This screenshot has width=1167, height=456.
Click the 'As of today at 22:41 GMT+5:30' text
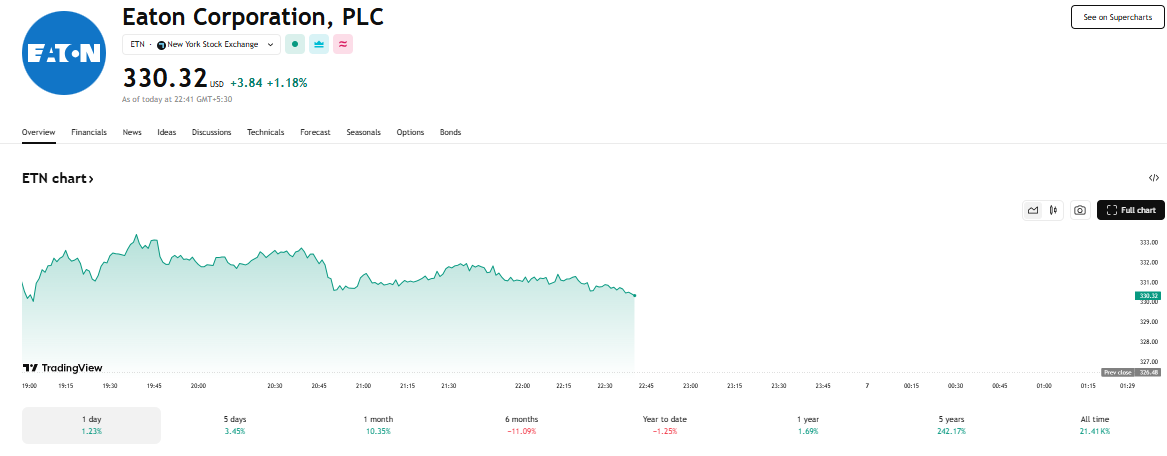coord(176,99)
